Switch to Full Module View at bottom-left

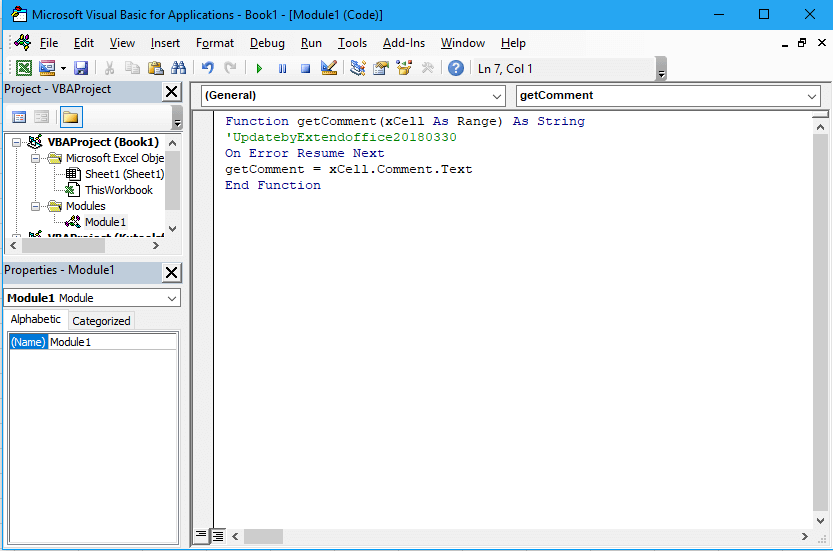218,536
